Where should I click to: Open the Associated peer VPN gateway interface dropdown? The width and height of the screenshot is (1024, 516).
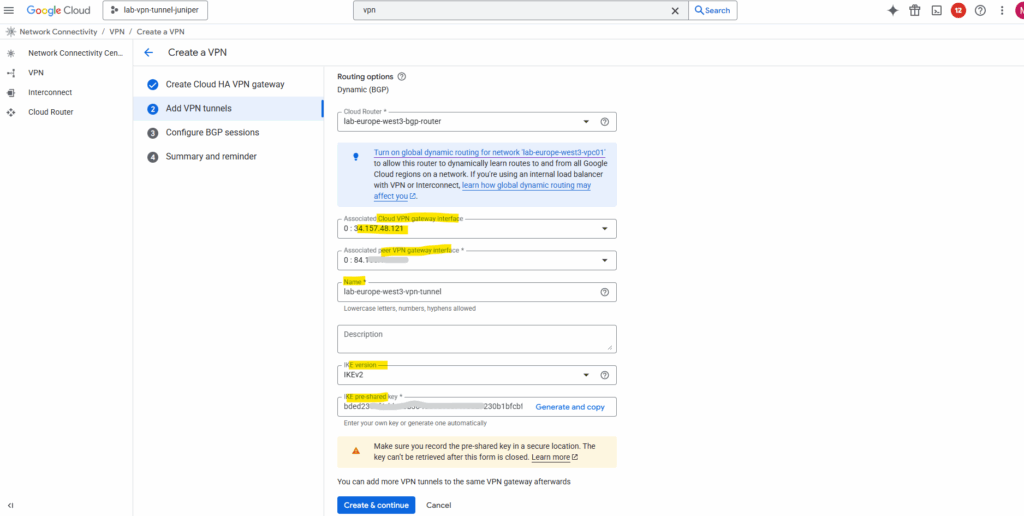tap(477, 260)
